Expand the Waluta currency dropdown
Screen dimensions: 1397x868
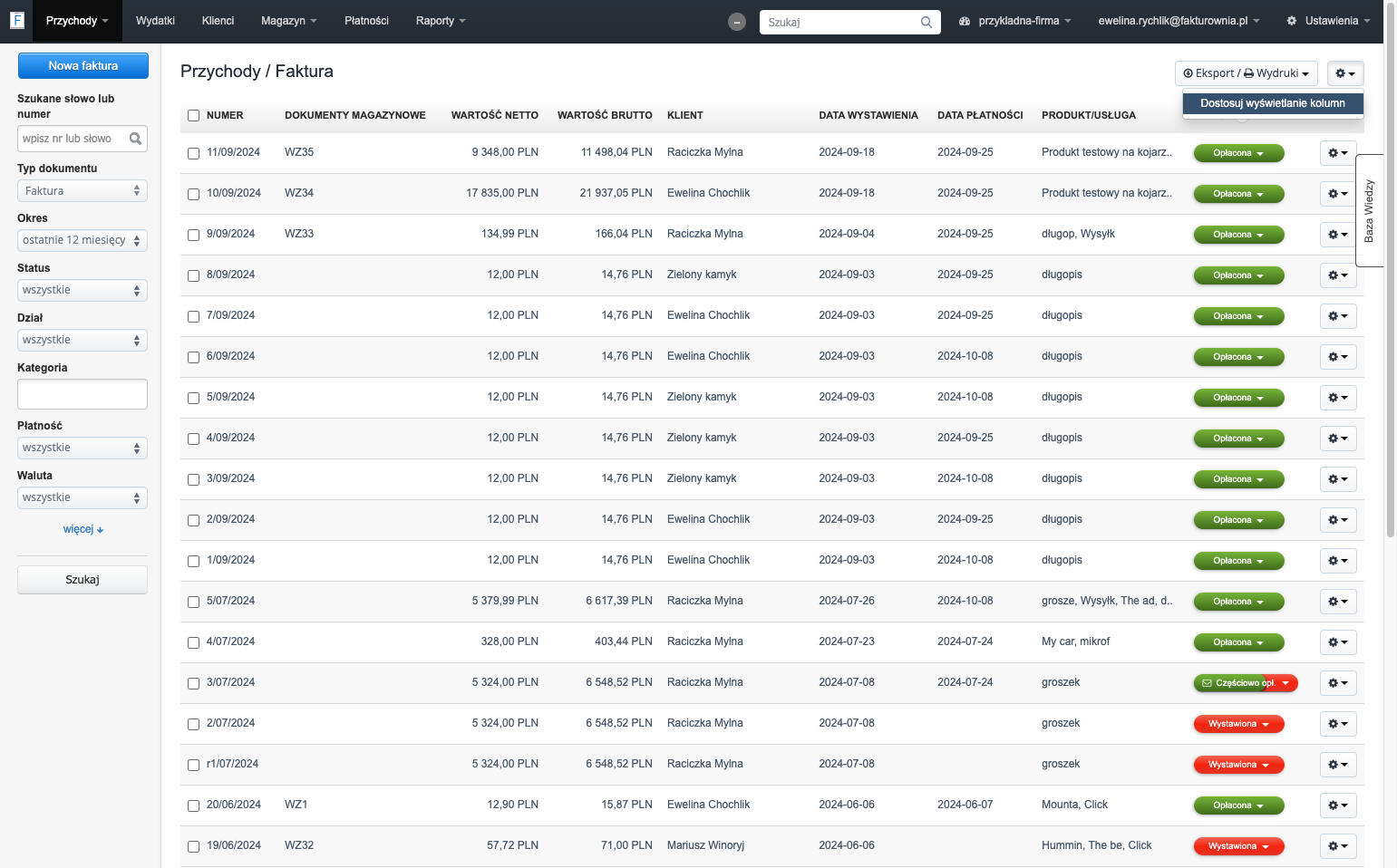tap(82, 498)
